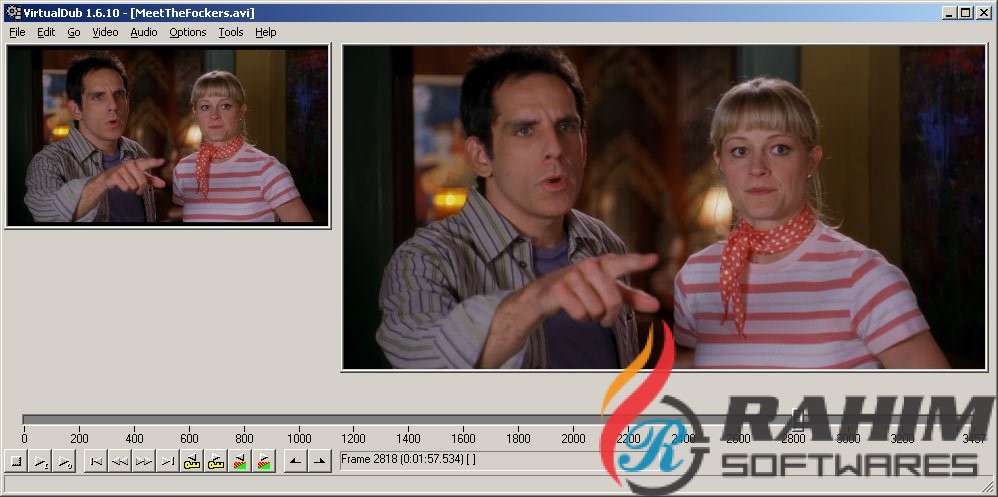
Task: Set selection end mark-out button
Action: coord(320,461)
